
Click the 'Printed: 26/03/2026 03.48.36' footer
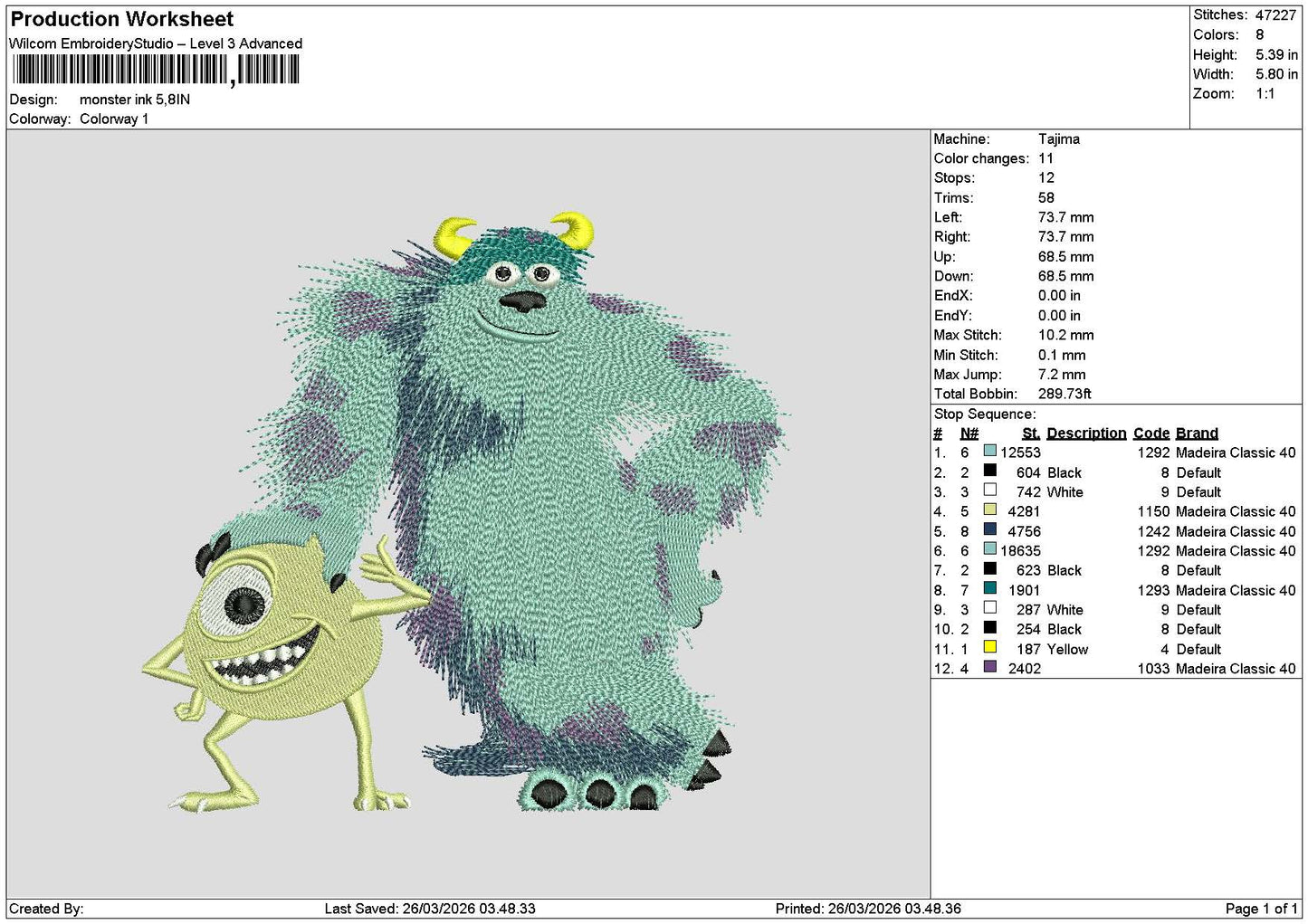click(x=868, y=909)
